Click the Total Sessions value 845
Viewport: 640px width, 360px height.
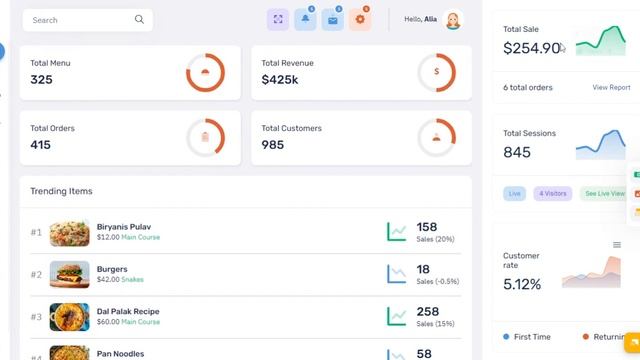(517, 152)
